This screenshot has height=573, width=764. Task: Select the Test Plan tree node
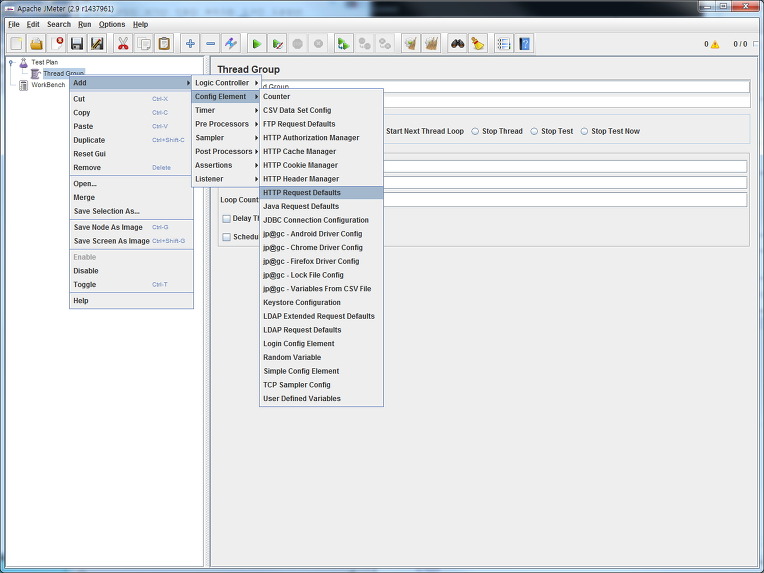(x=44, y=62)
